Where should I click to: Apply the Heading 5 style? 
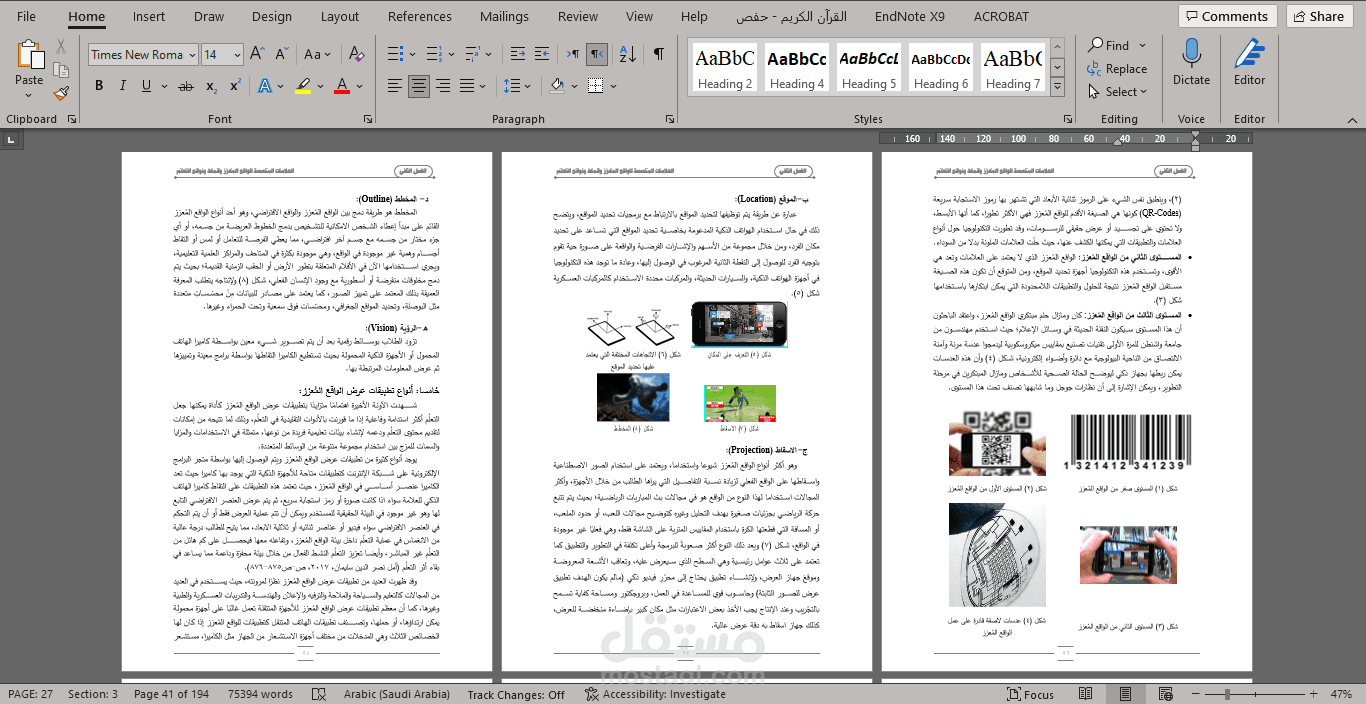[x=869, y=67]
